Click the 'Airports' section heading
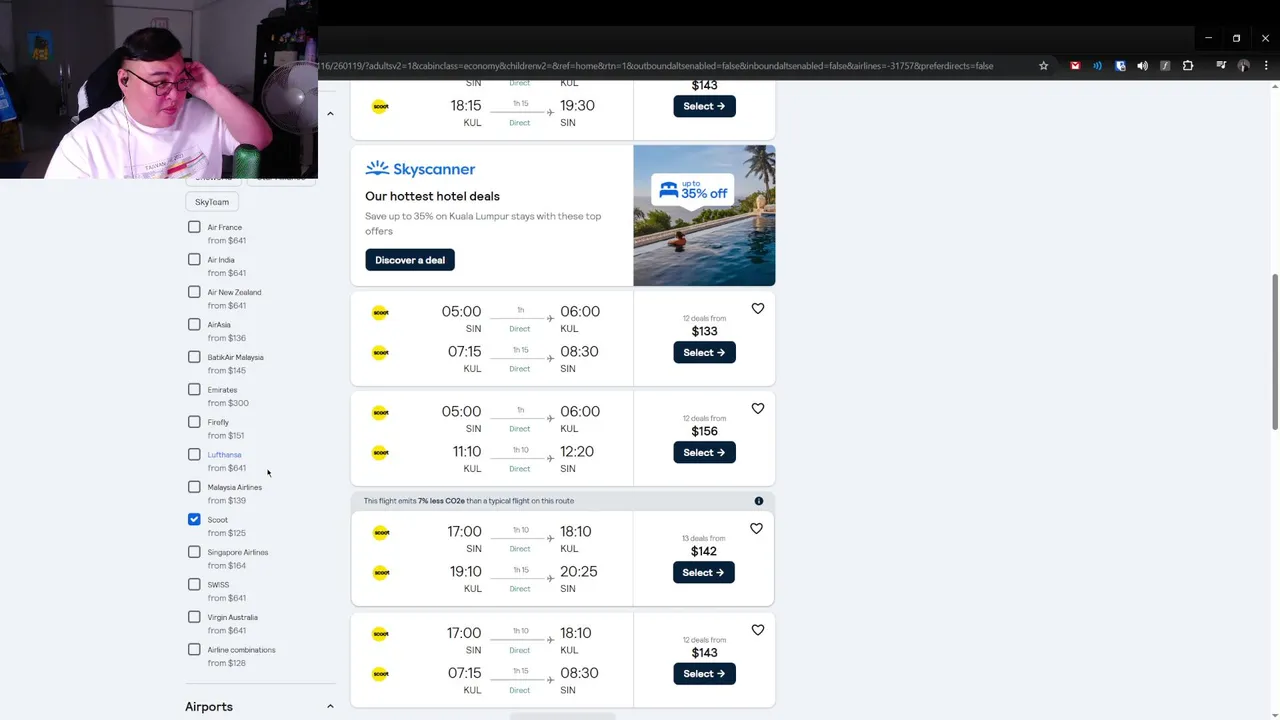The height and width of the screenshot is (720, 1280). (209, 707)
